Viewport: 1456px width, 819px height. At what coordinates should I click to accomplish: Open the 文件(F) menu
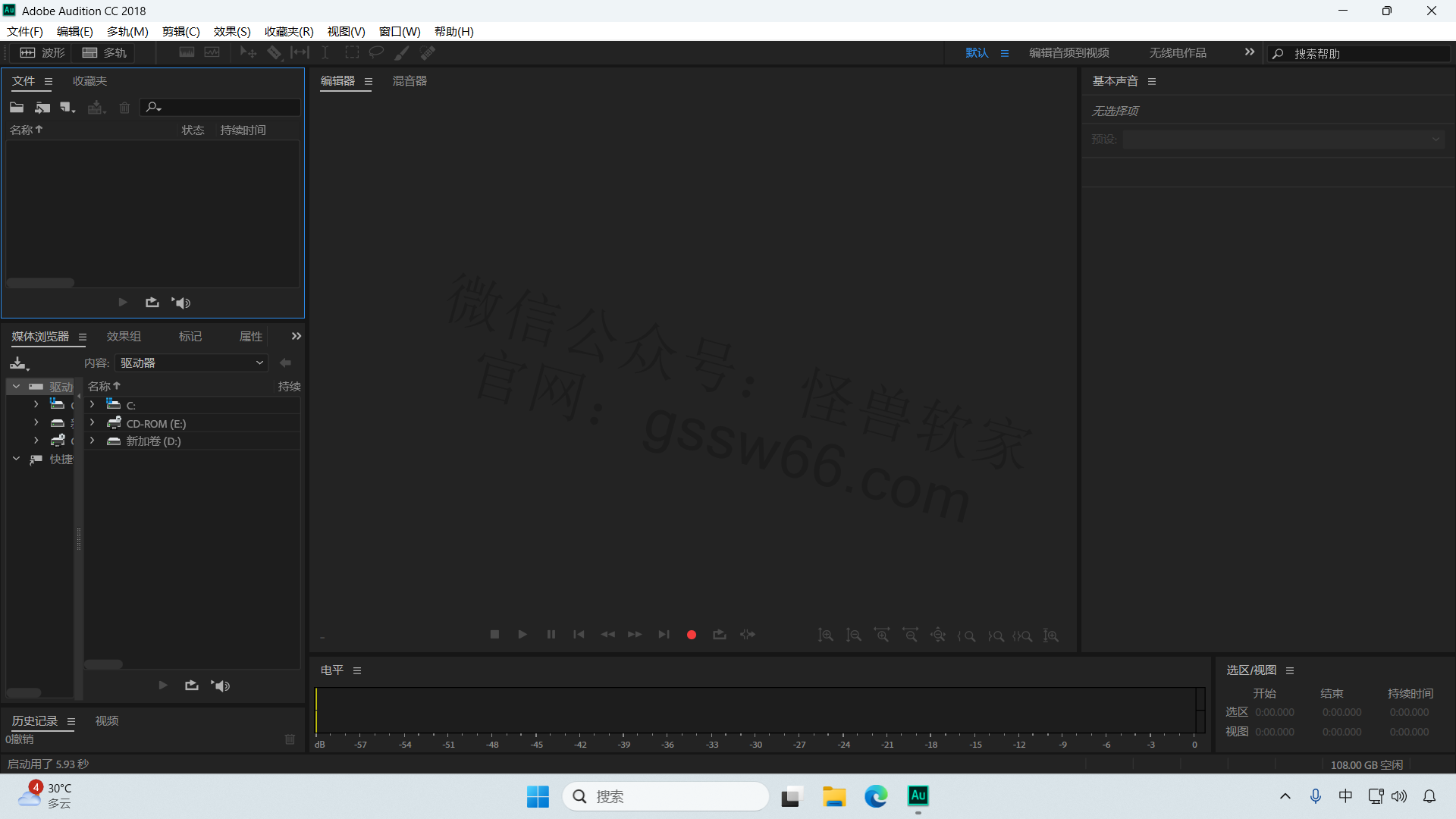[25, 31]
